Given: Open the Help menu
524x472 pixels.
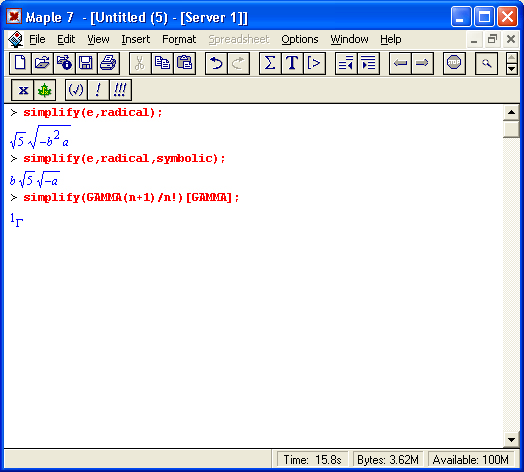Looking at the screenshot, I should (x=390, y=39).
